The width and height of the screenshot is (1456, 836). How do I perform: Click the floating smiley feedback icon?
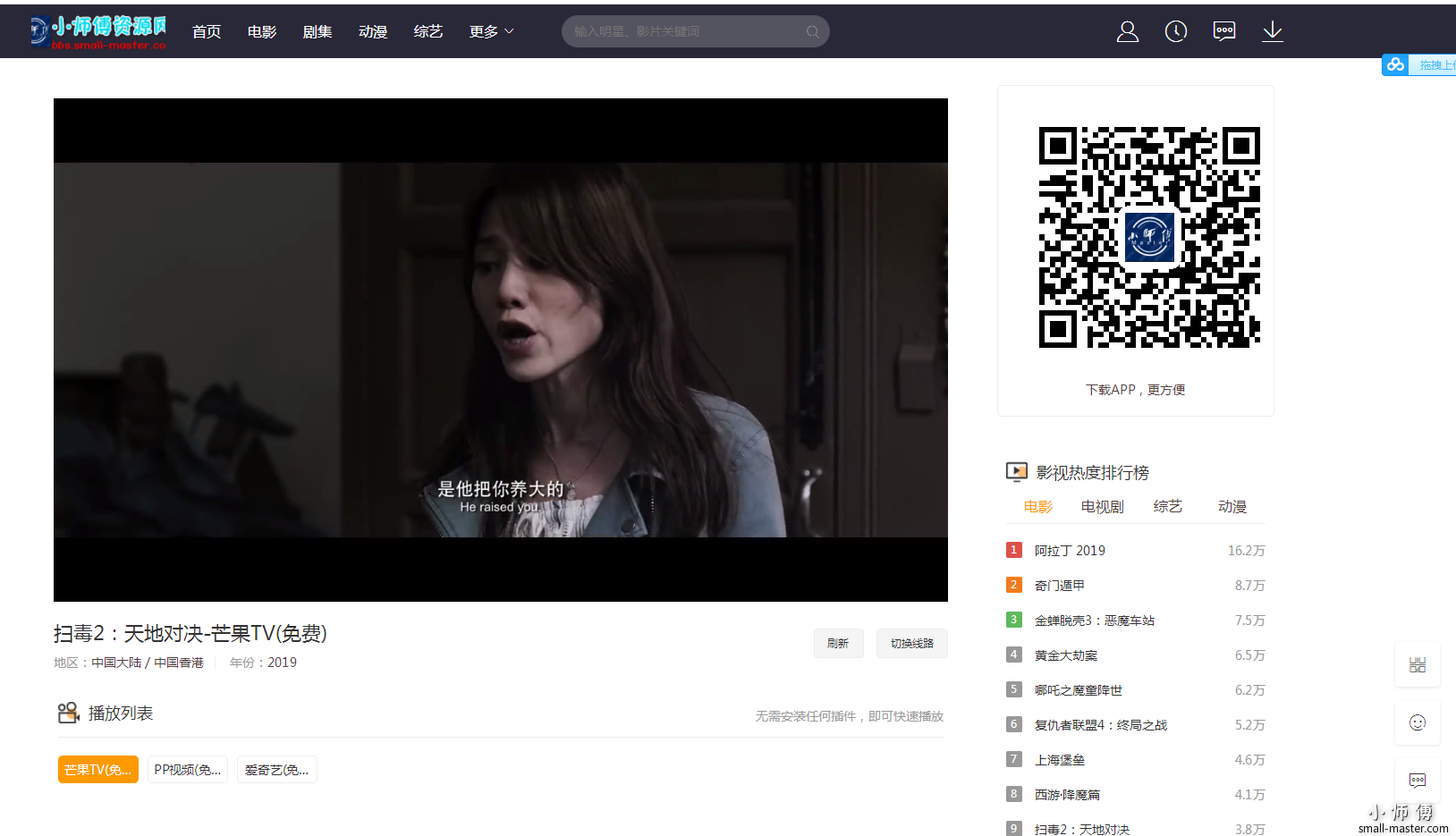click(1418, 722)
